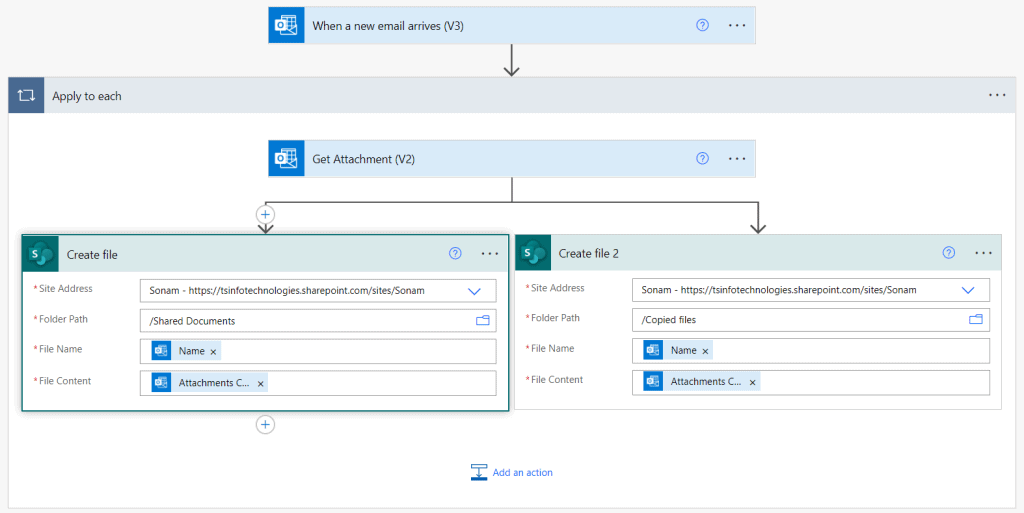Expand Site Address dropdown in Create file 2
Viewport: 1024px width, 513px height.
click(x=968, y=290)
